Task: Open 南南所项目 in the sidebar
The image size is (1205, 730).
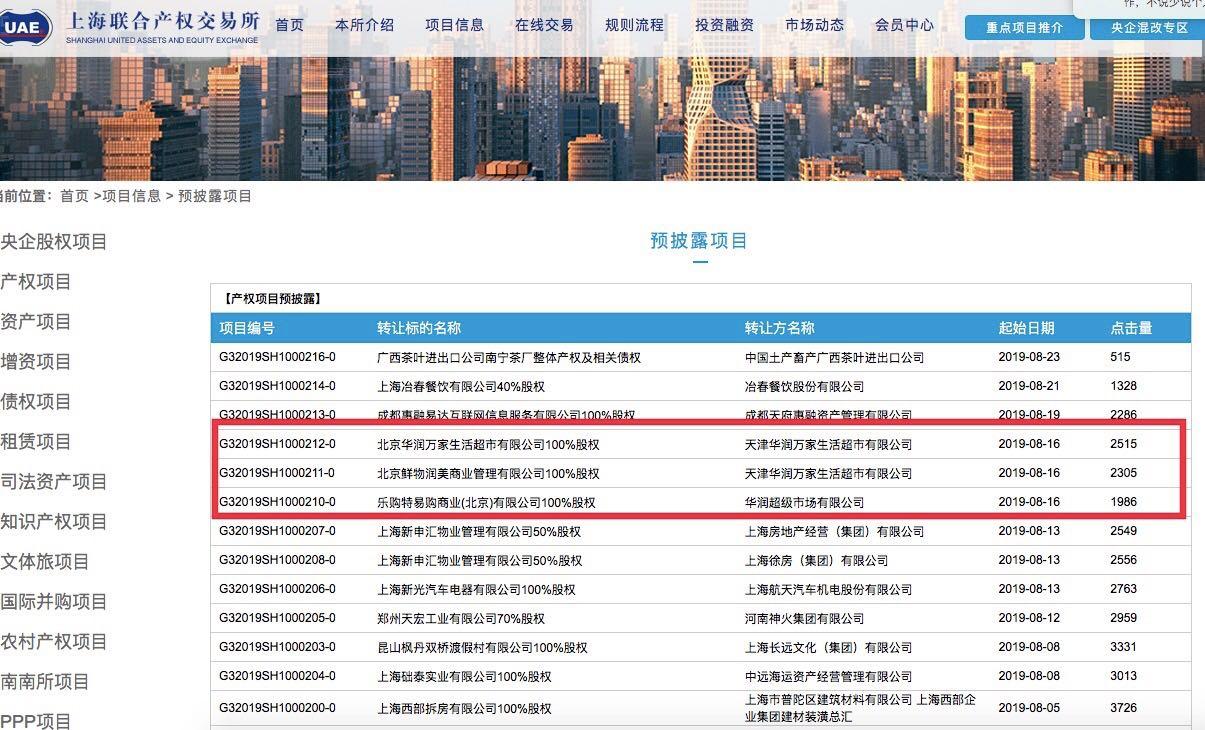Action: 45,682
